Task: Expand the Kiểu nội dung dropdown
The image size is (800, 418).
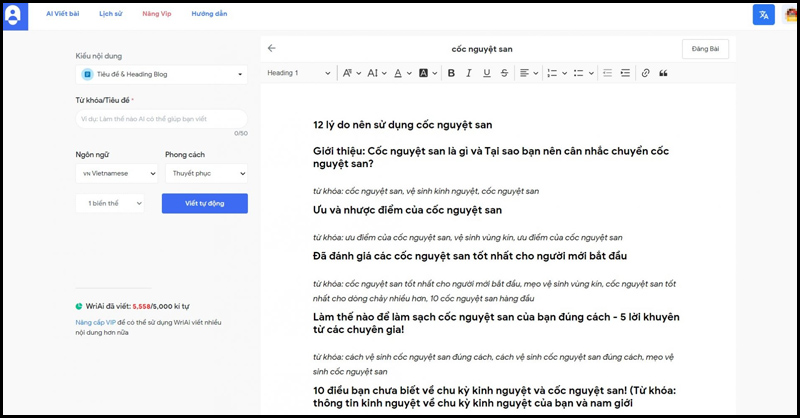Action: coord(162,75)
